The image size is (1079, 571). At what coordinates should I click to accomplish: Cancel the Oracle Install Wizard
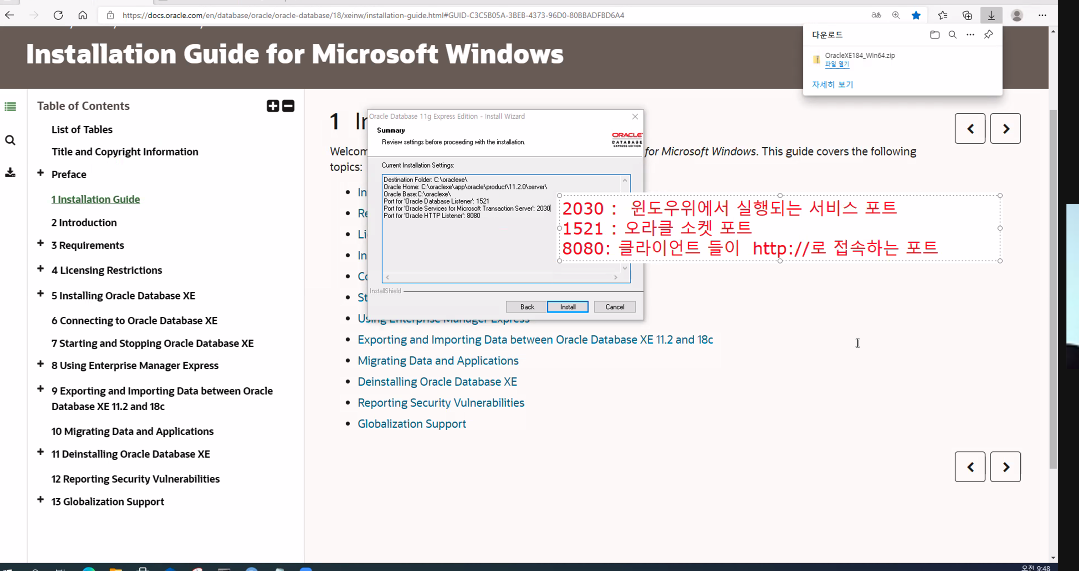(x=615, y=307)
